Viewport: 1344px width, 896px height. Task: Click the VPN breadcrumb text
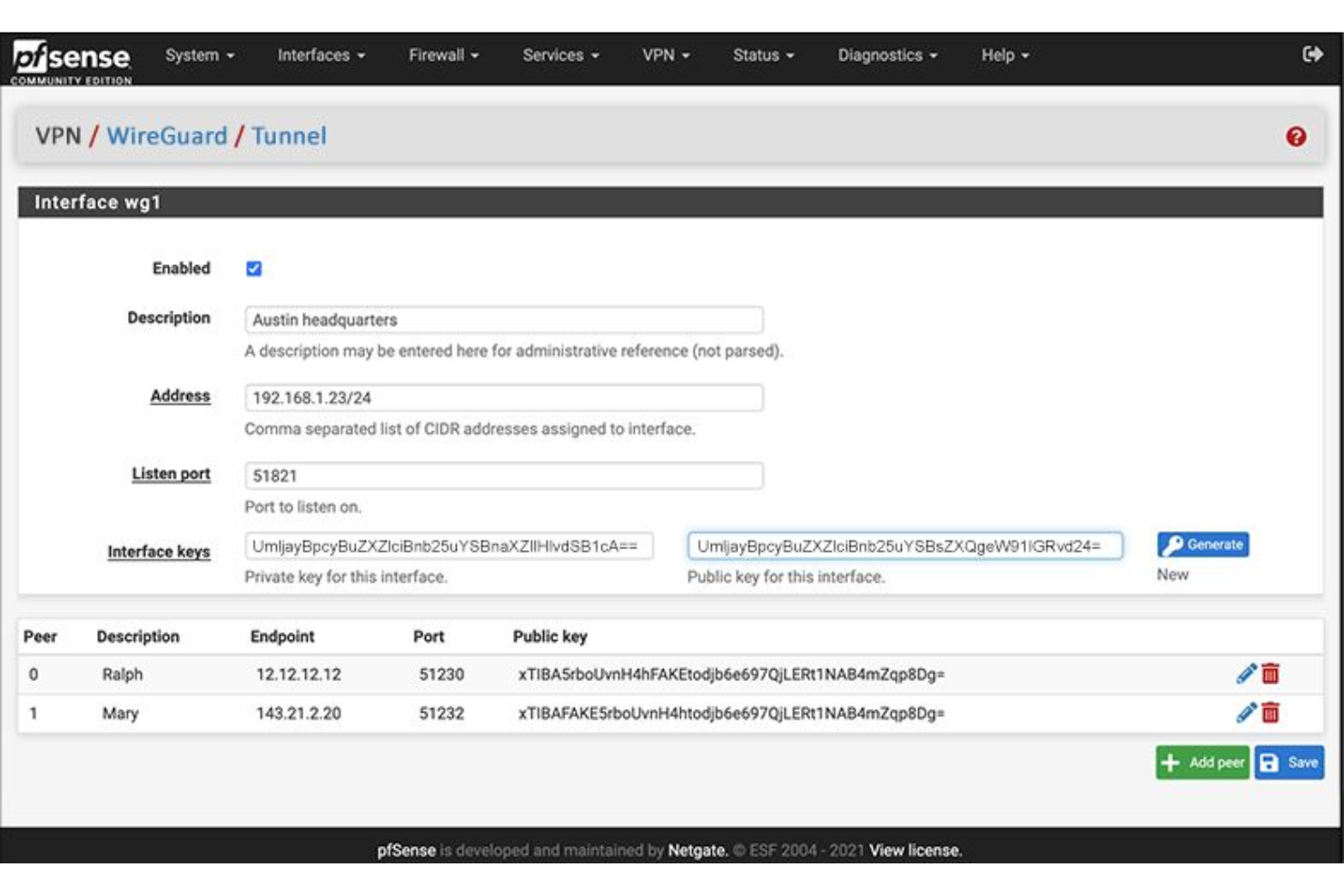58,136
